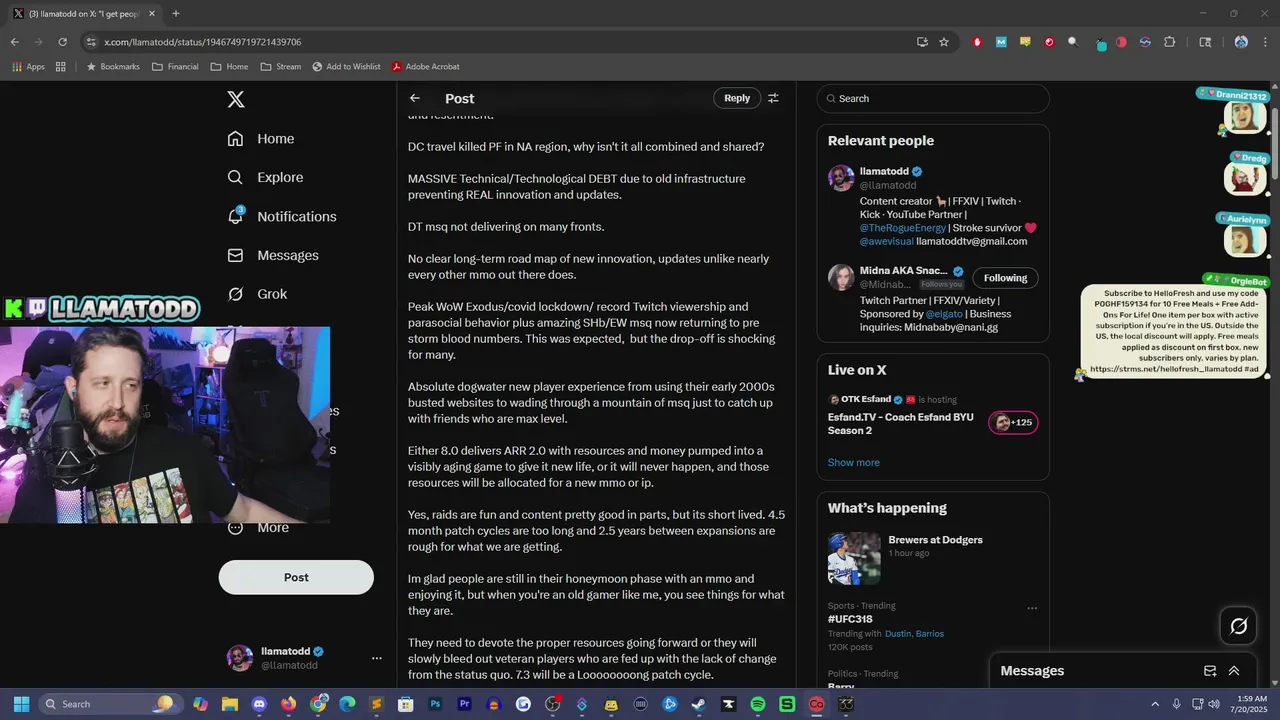This screenshot has height=720, width=1280.
Task: Expand the Messages drawer
Action: click(x=1234, y=671)
